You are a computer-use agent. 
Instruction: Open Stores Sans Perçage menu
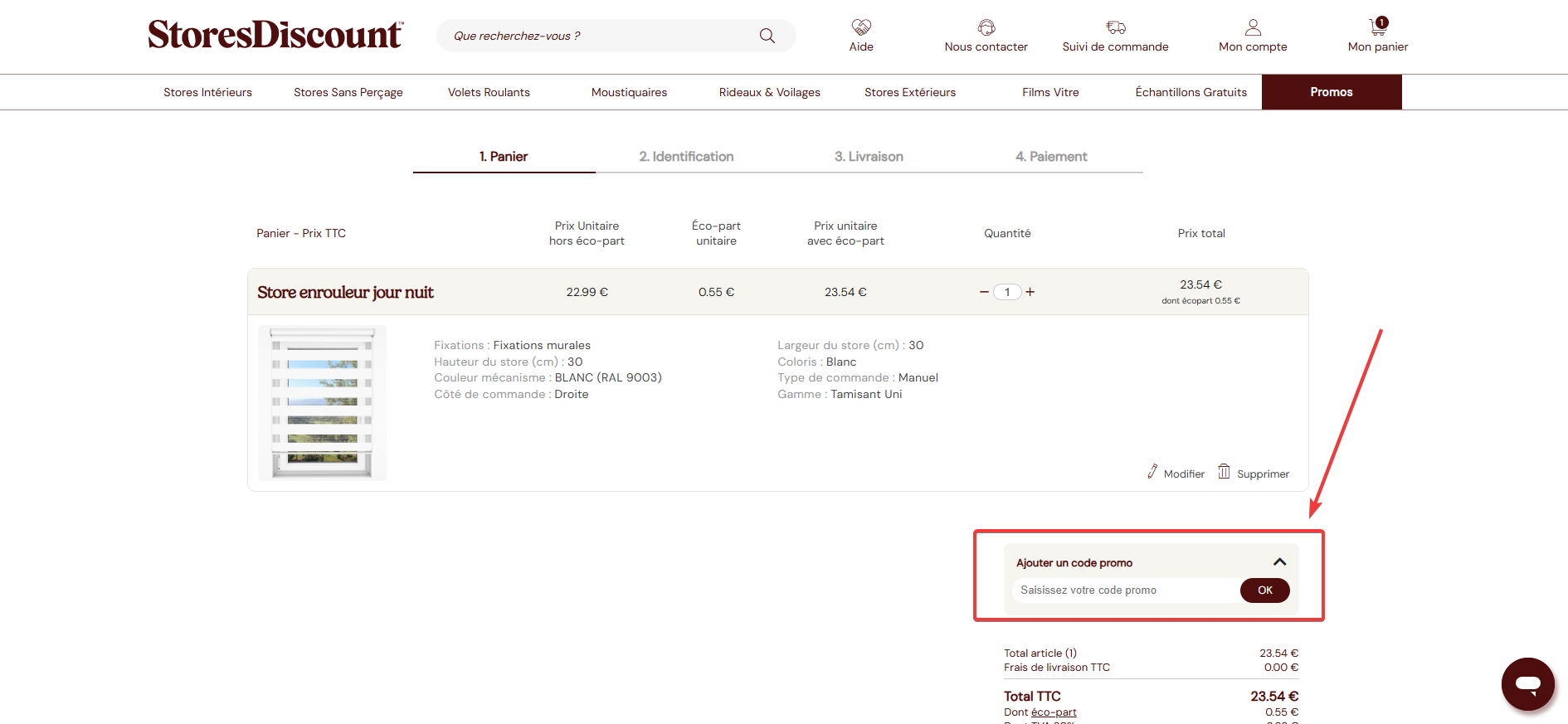point(348,92)
